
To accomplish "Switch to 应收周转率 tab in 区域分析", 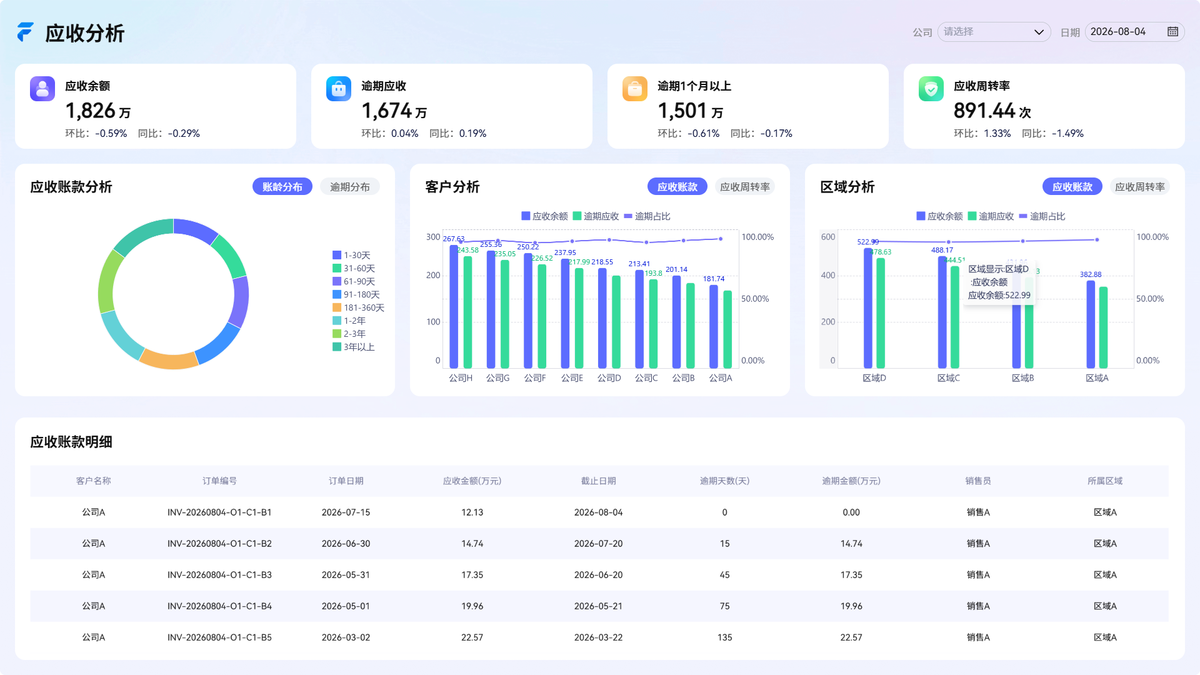I will coord(1140,187).
